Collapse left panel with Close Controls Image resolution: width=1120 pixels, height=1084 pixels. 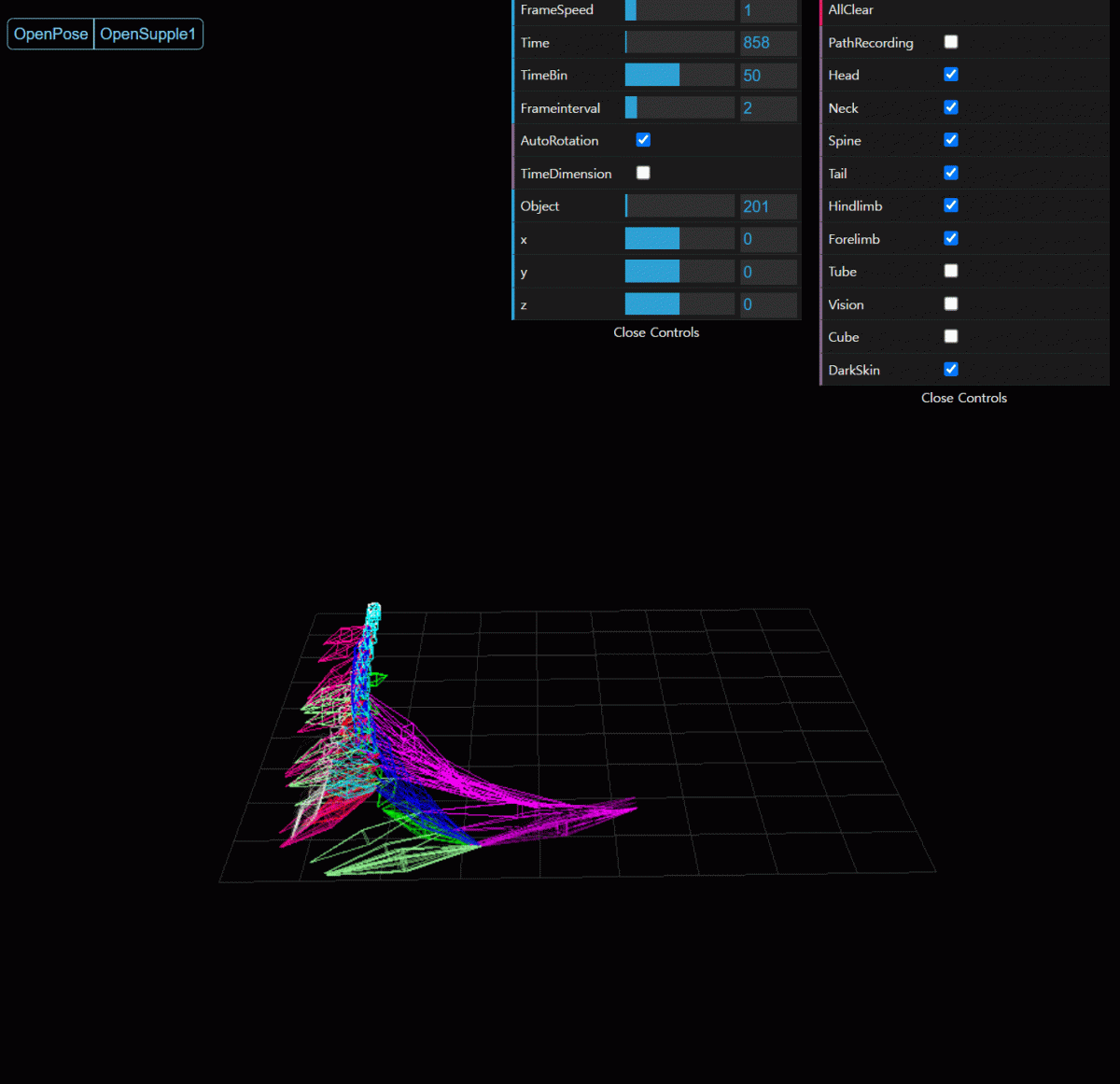click(656, 332)
